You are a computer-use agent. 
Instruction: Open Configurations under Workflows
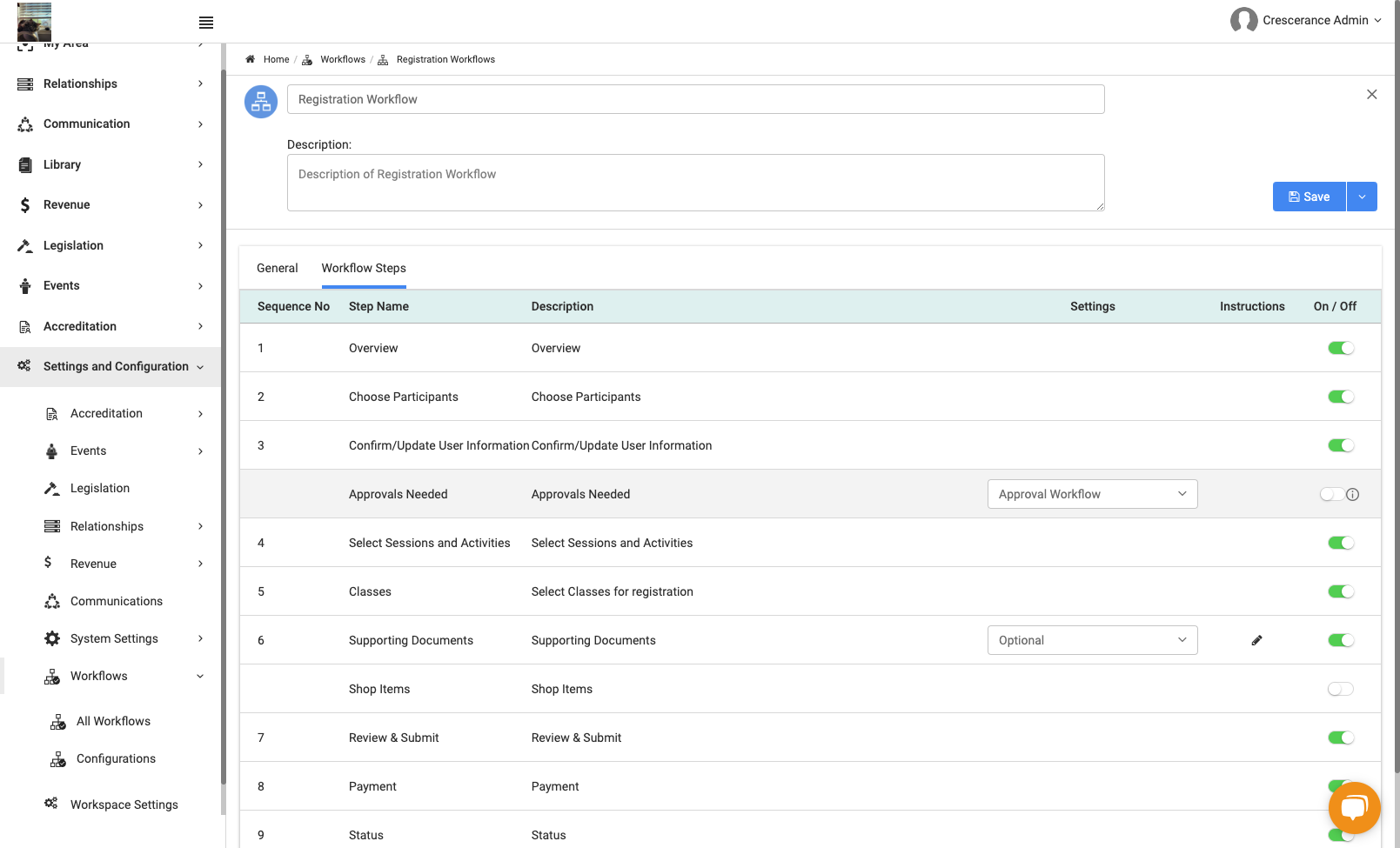click(116, 758)
